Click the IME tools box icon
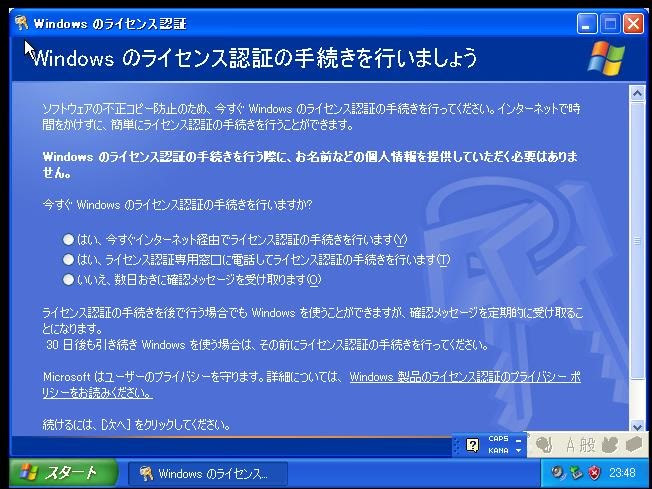Image resolution: width=652 pixels, height=489 pixels. 634,445
